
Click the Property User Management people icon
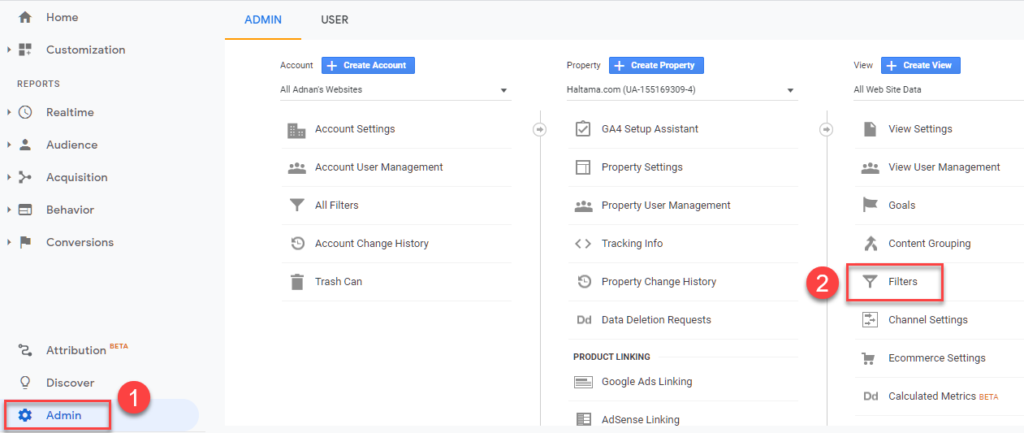[583, 205]
